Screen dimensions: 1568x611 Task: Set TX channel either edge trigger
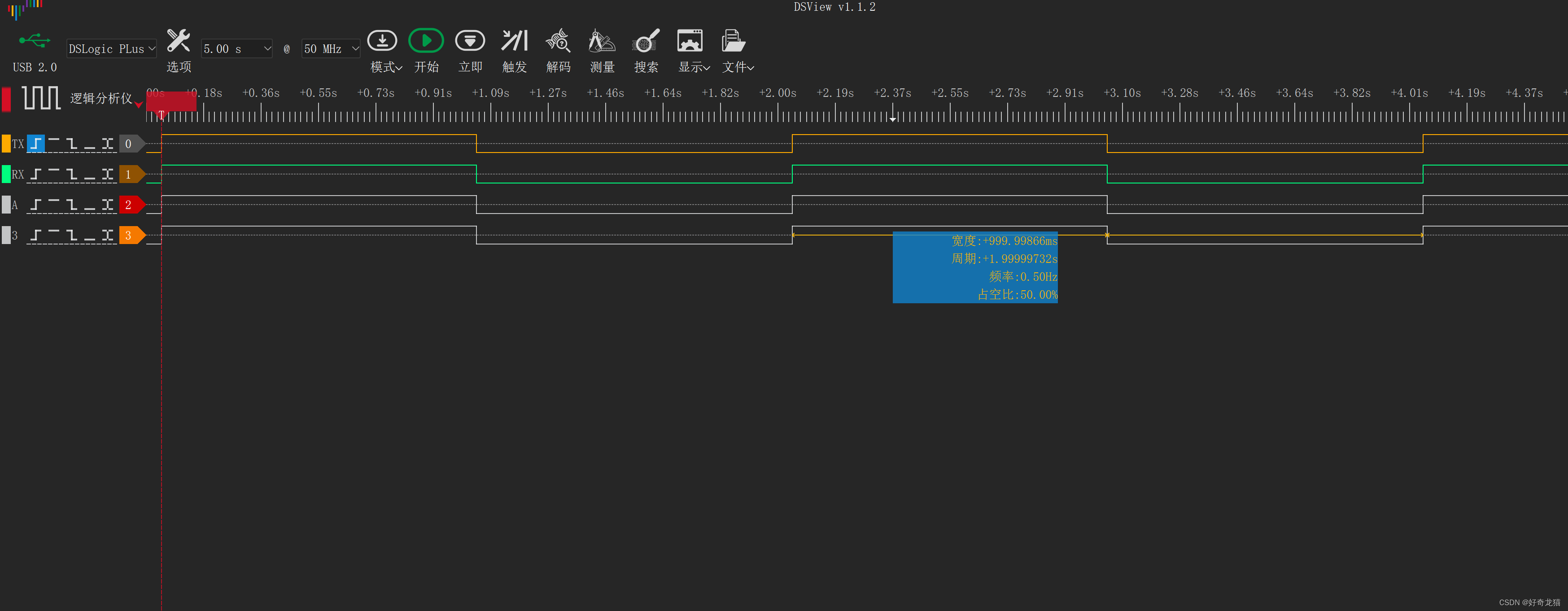coord(108,144)
